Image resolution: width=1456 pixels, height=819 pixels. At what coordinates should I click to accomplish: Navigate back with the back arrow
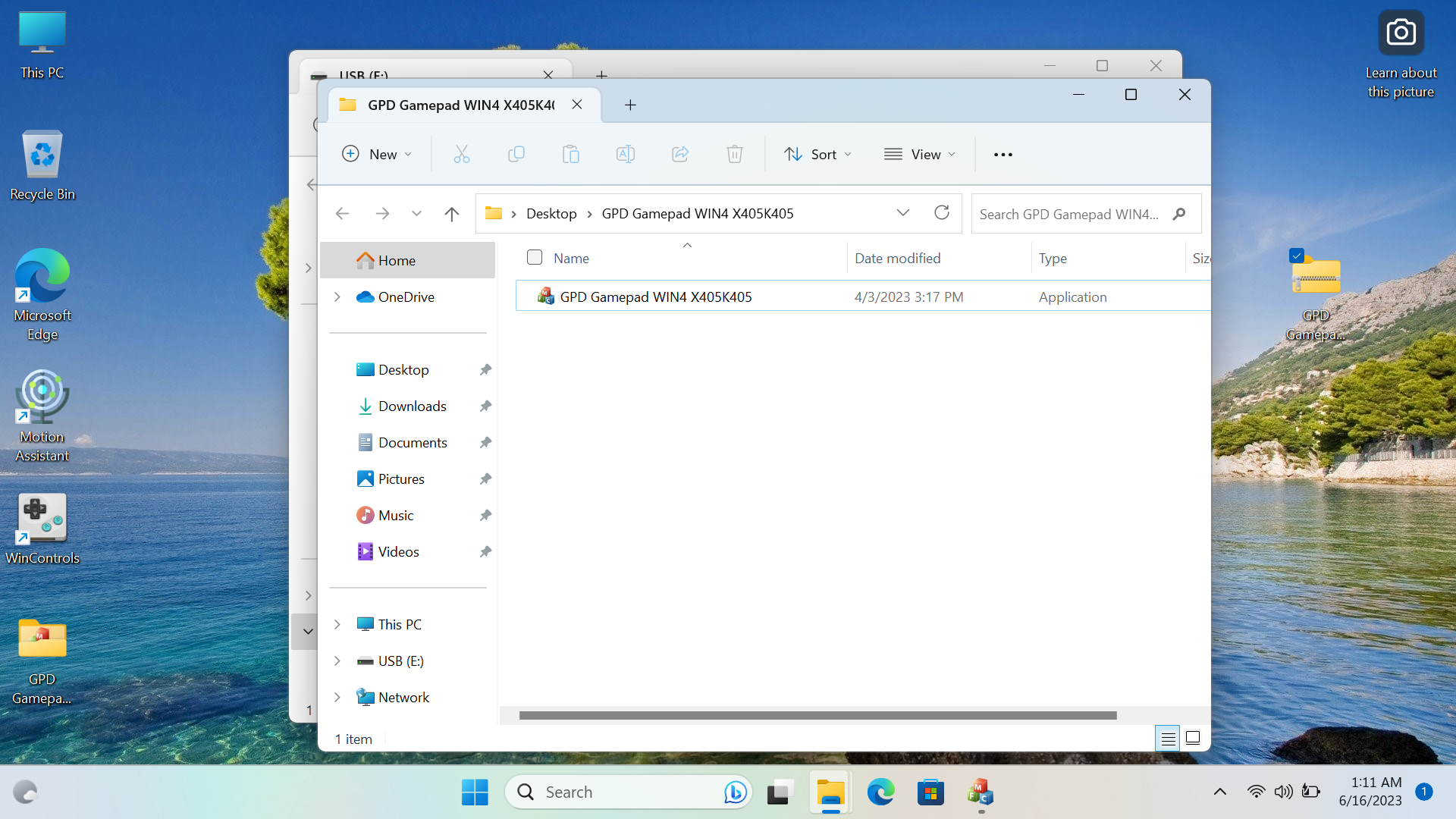(x=342, y=213)
